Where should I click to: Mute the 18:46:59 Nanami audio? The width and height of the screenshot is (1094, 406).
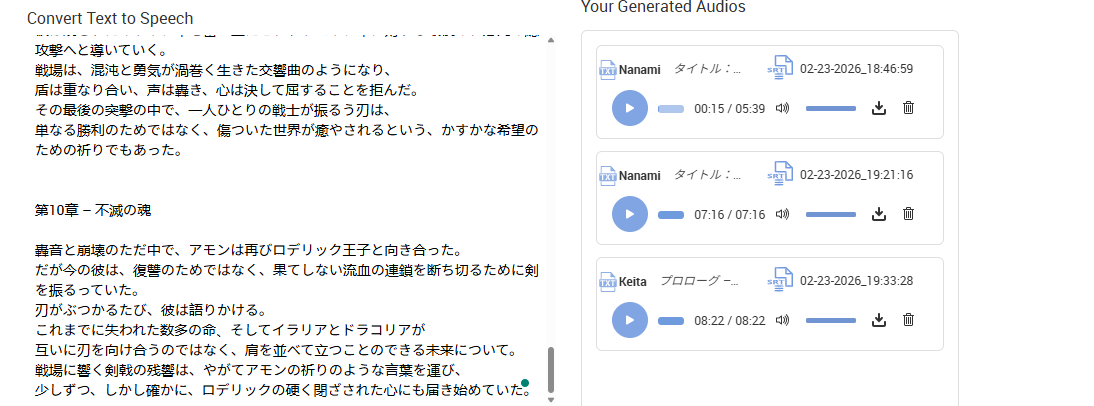[x=782, y=108]
